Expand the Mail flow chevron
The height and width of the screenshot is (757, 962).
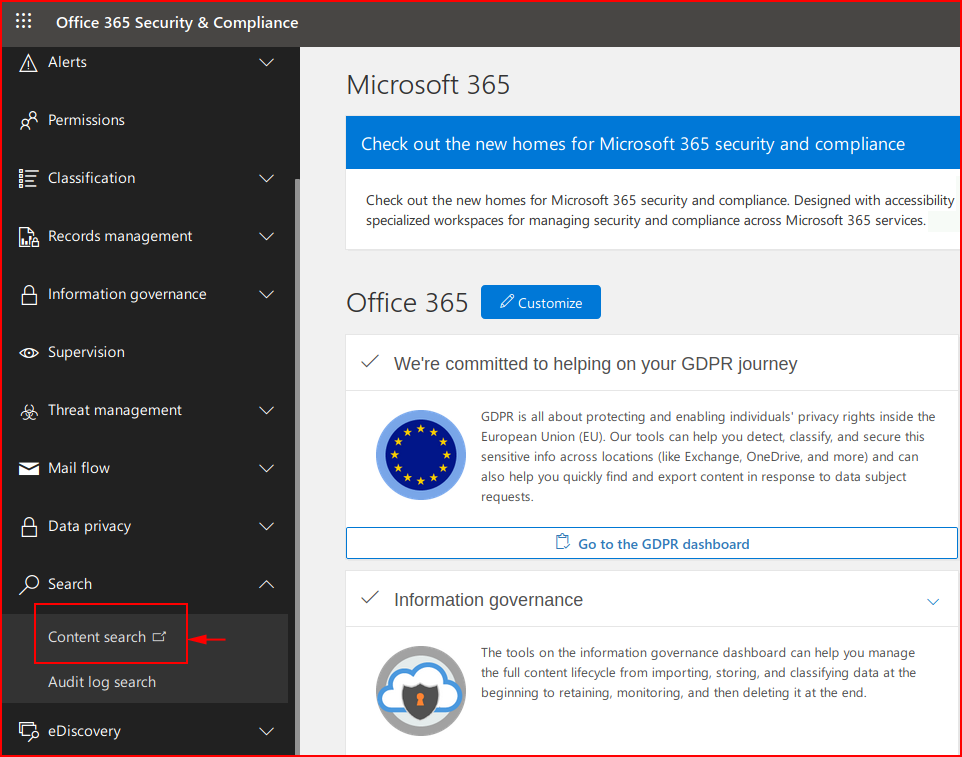tap(266, 469)
